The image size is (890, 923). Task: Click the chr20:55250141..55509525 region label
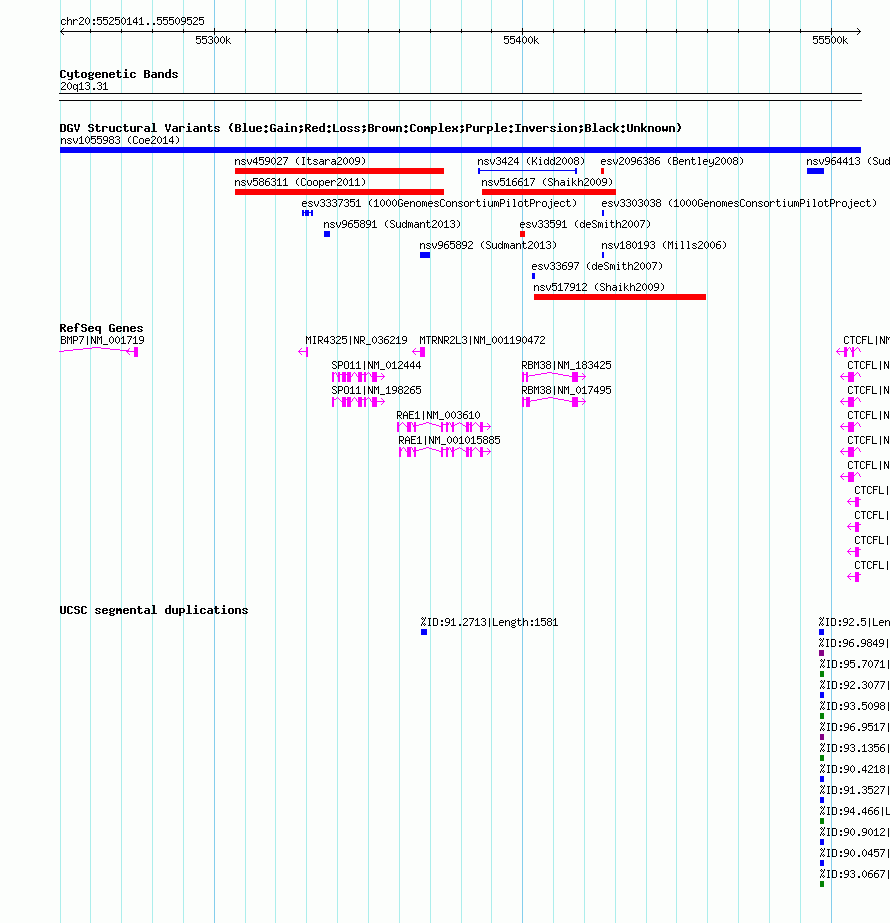(x=132, y=21)
